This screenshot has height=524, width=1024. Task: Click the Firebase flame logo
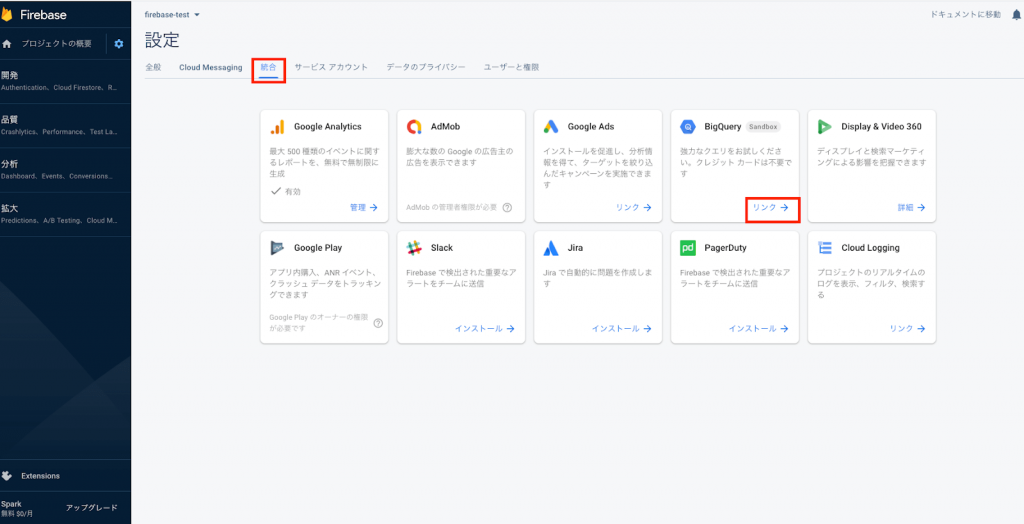pos(7,14)
